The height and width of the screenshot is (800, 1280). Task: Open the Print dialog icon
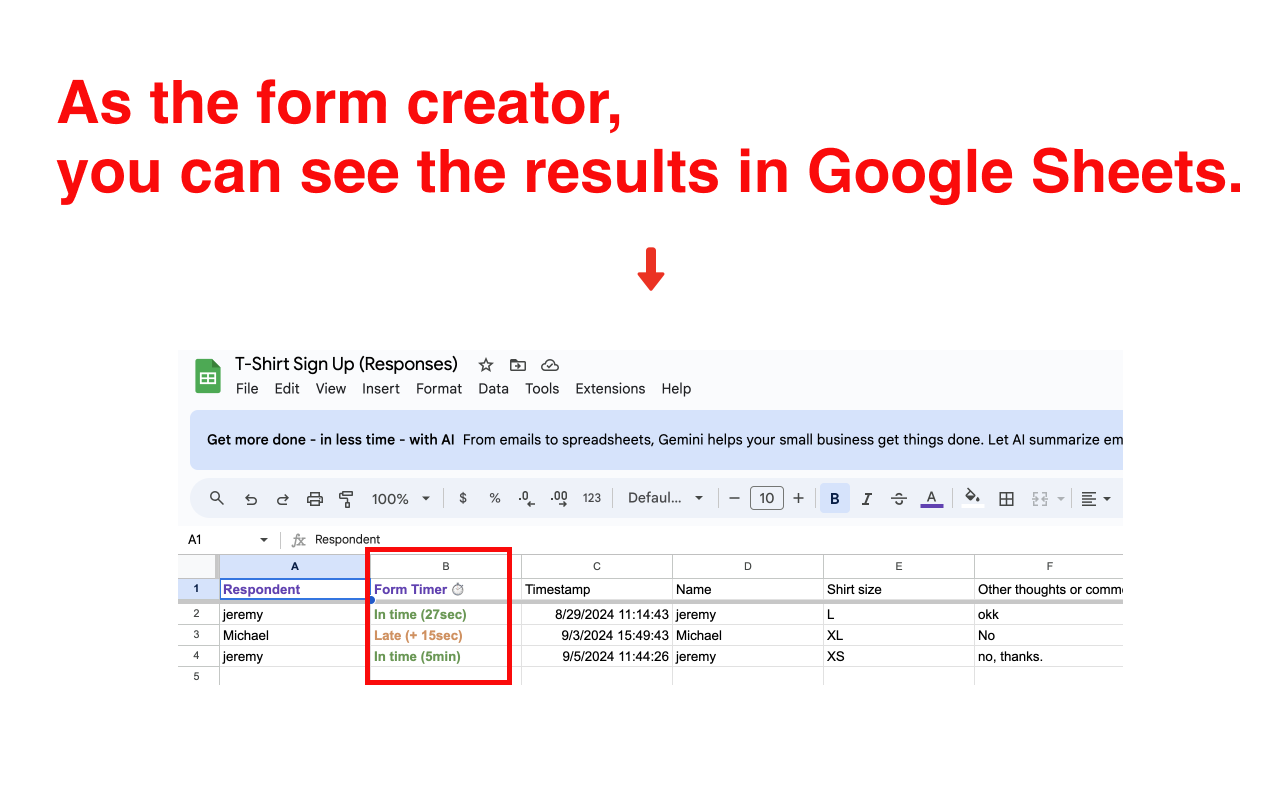pos(314,497)
